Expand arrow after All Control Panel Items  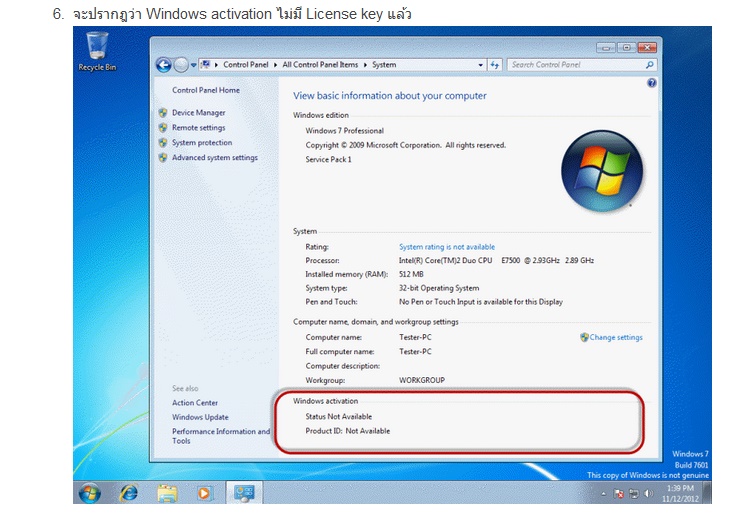click(365, 65)
